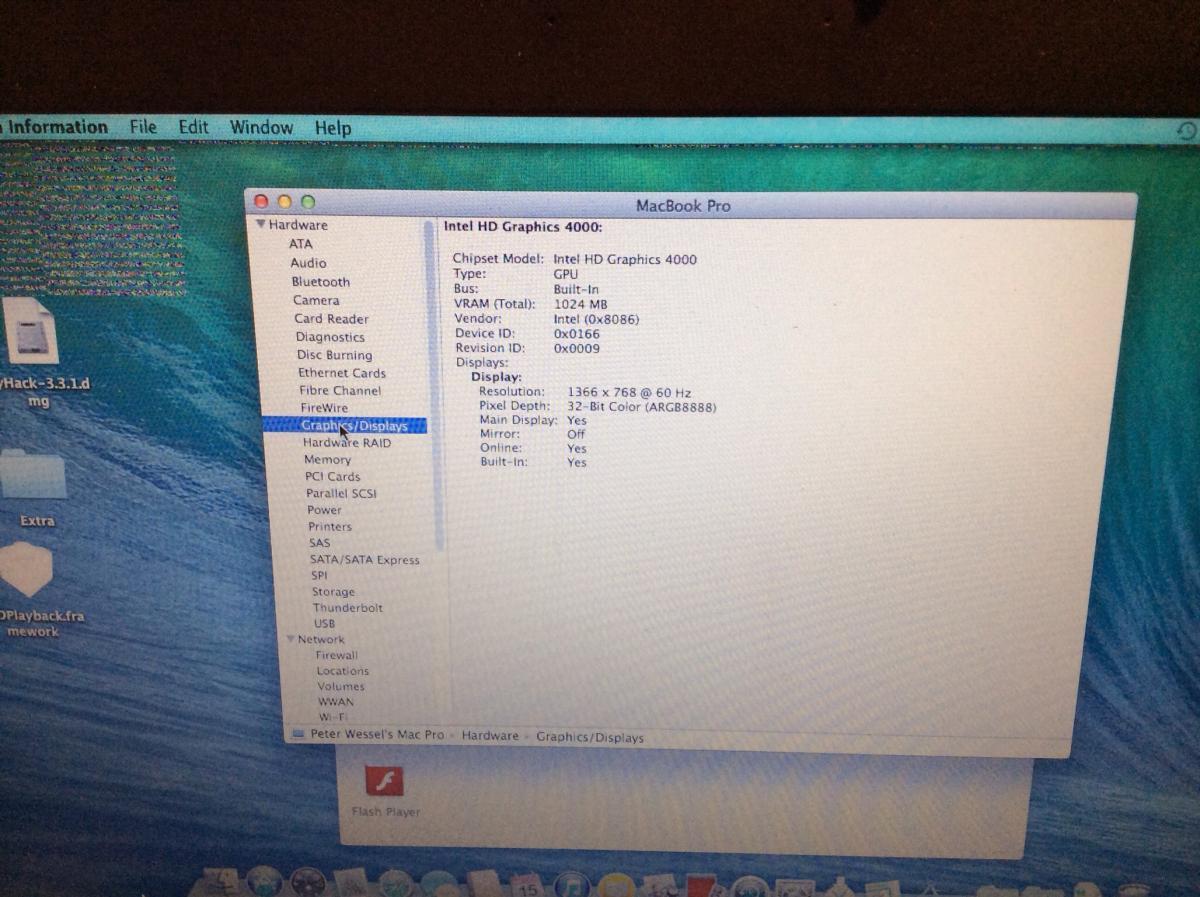Select SPI in the sidebar
Viewport: 1200px width, 897px height.
pyautogui.click(x=319, y=576)
